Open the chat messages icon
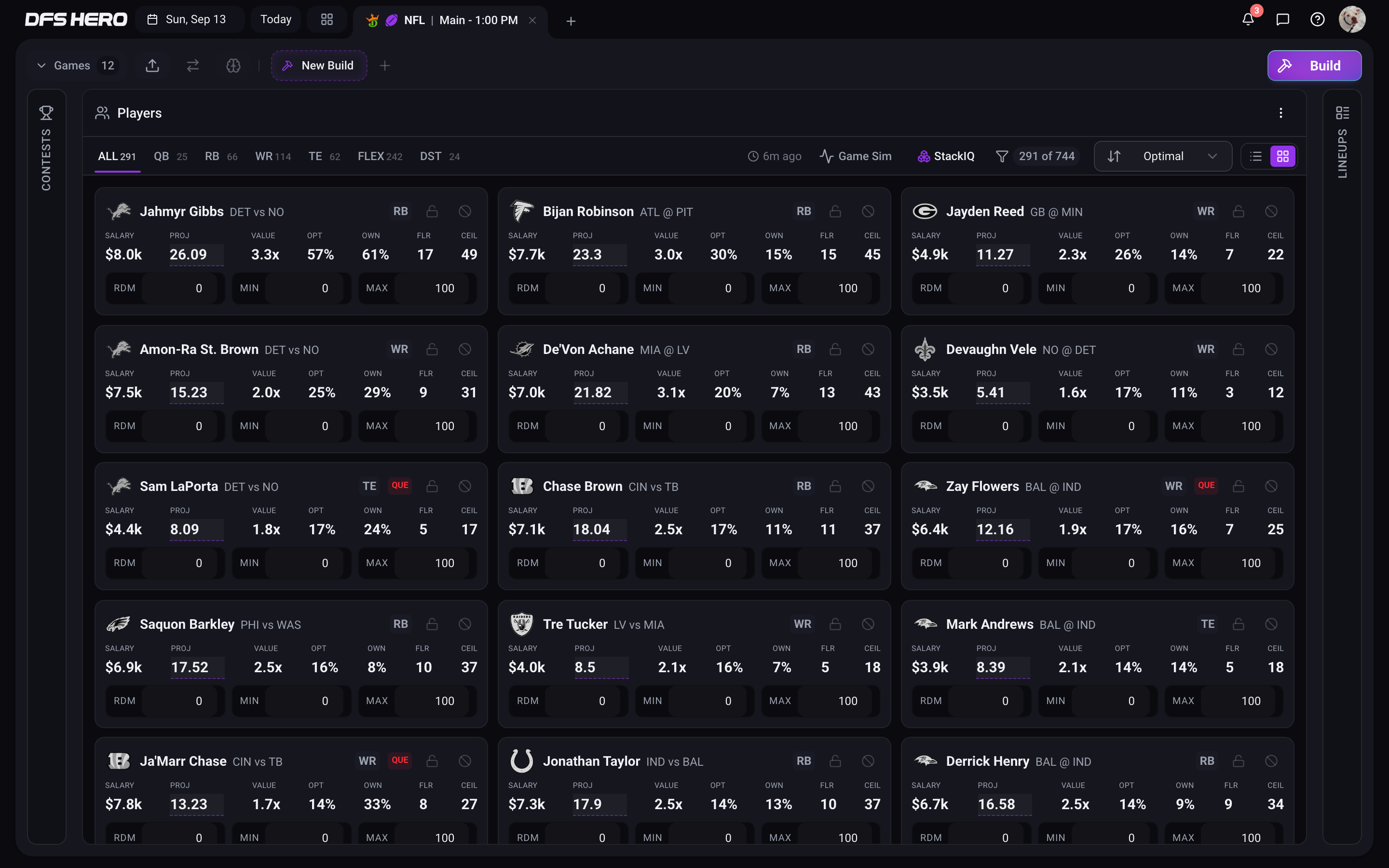 click(x=1283, y=20)
